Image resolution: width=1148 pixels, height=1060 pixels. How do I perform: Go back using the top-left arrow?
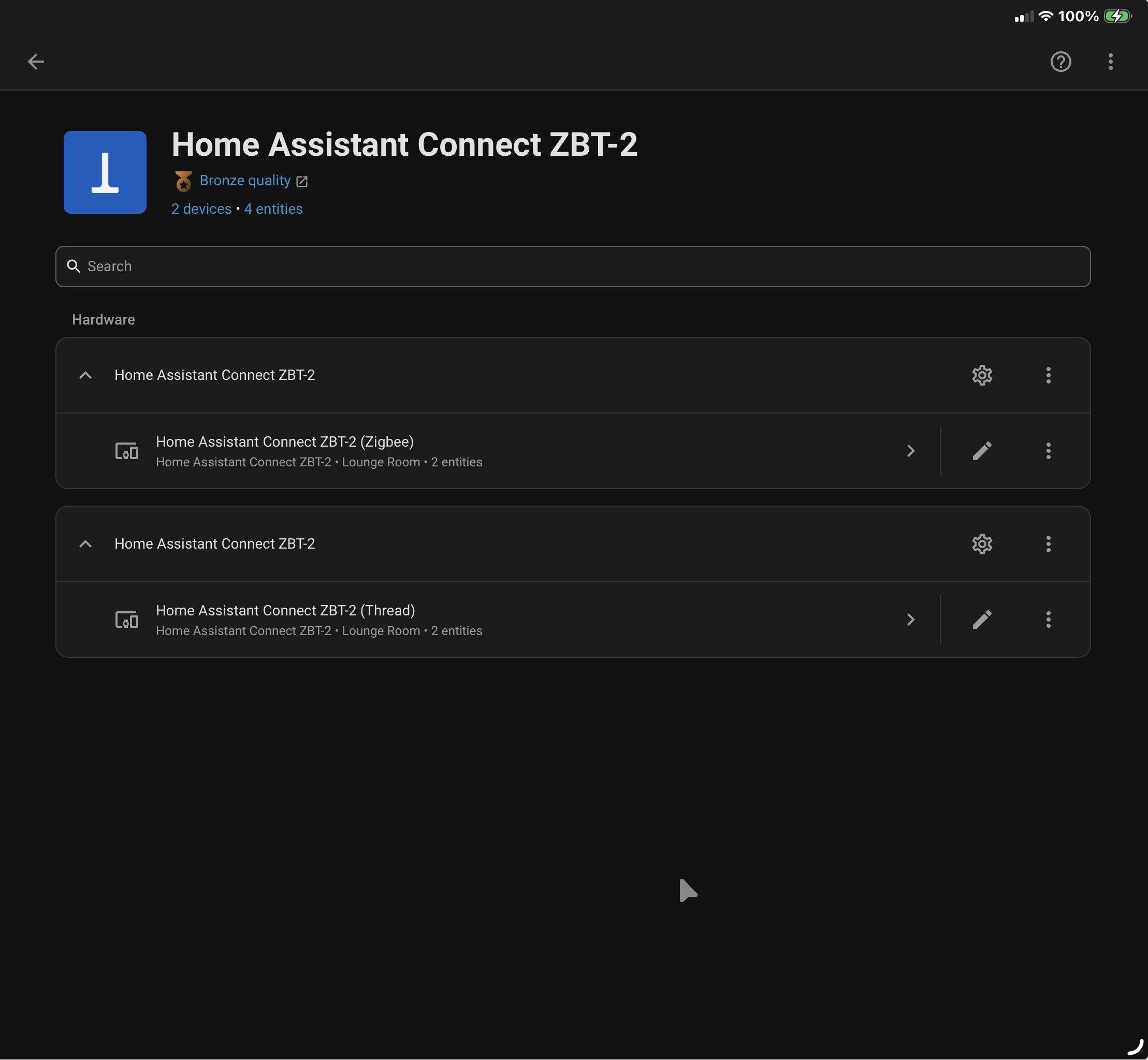click(x=36, y=62)
